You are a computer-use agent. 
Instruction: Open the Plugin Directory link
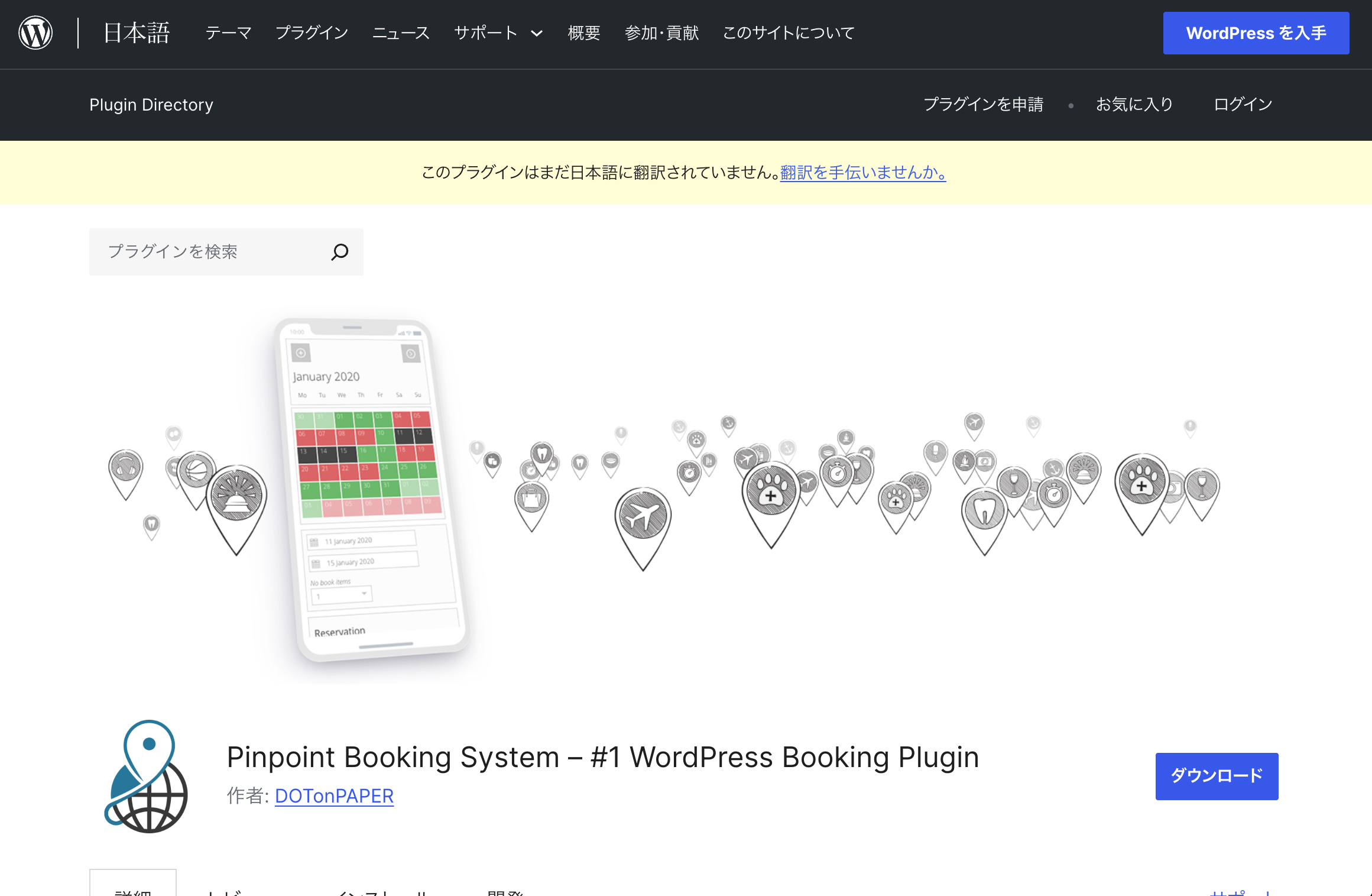pos(151,105)
